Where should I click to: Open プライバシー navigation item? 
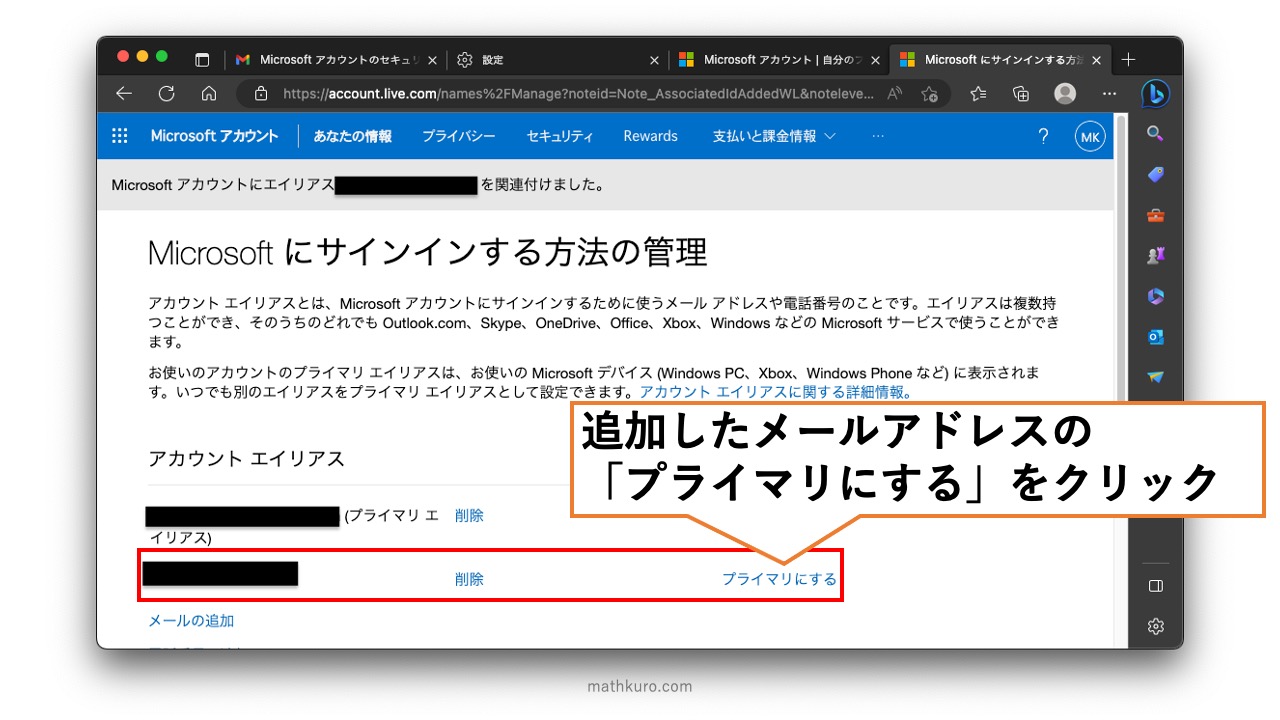pos(458,136)
